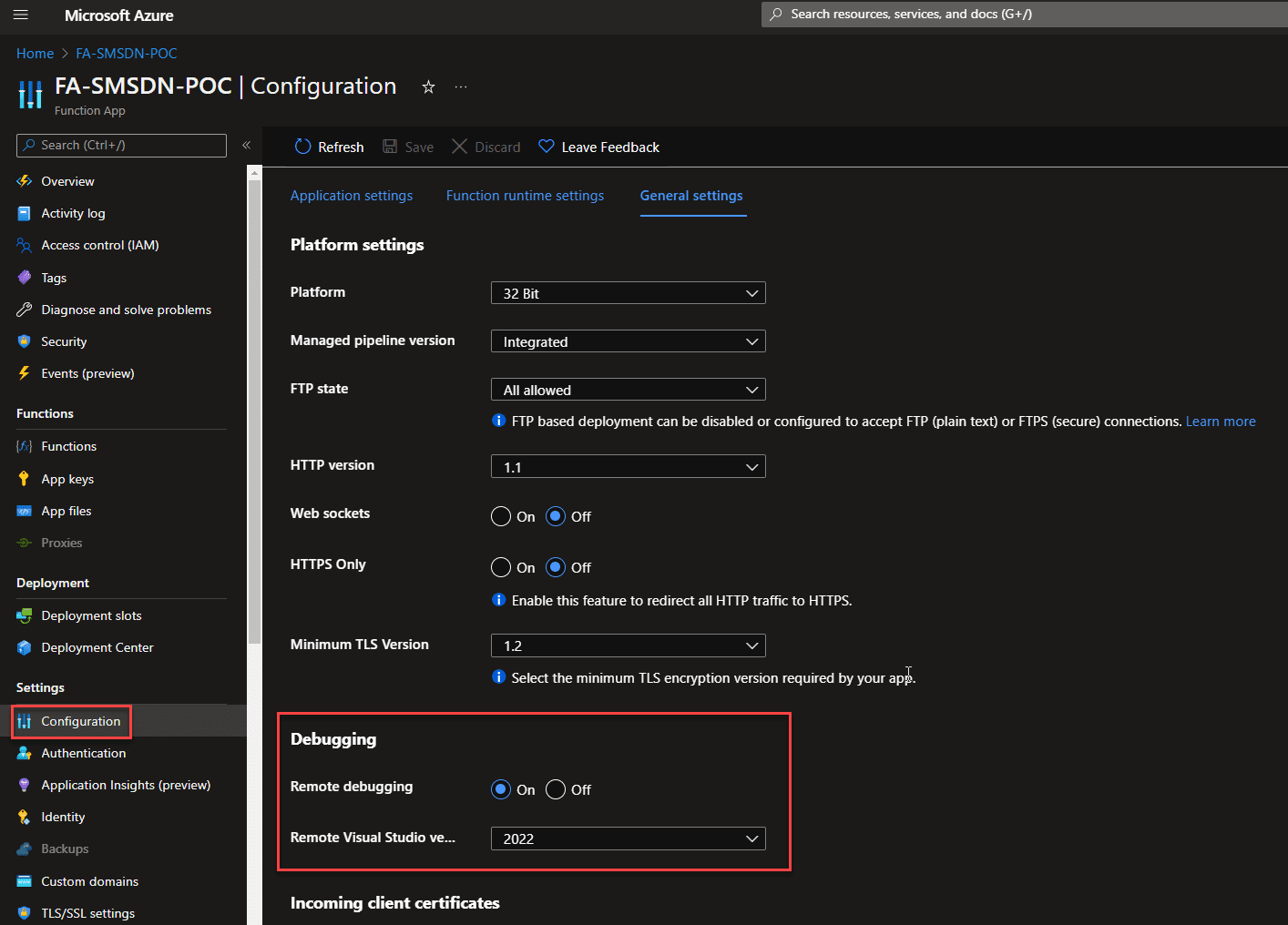Viewport: 1288px width, 925px height.
Task: Collapse the left navigation pane
Action: [246, 146]
